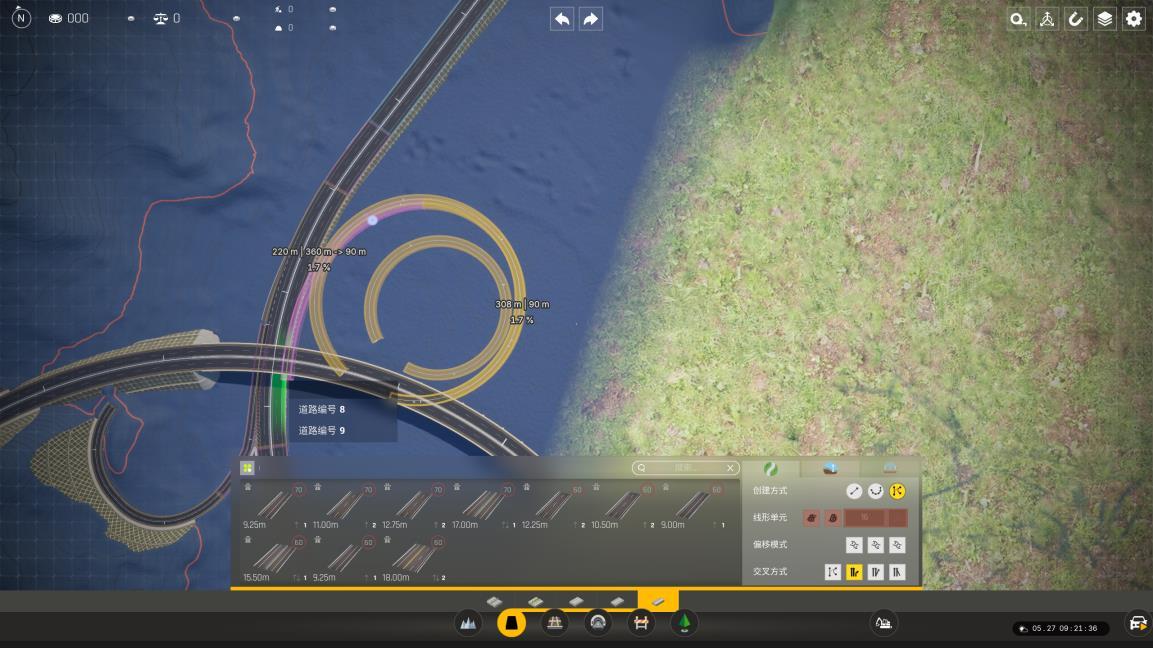Select the highlighted fifth road category sub-tab
The height and width of the screenshot is (648, 1153).
click(658, 601)
